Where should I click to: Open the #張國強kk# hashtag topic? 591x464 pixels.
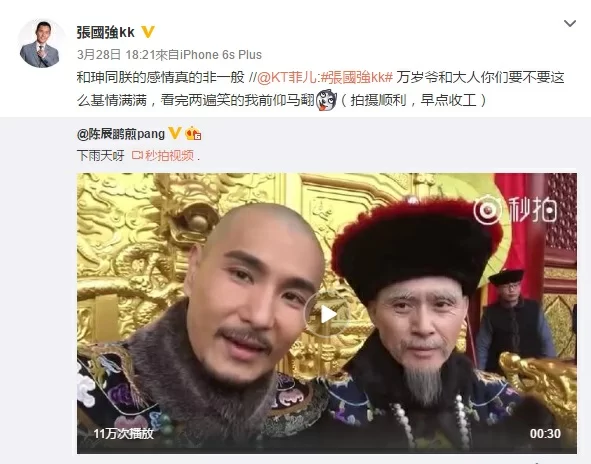coord(357,78)
